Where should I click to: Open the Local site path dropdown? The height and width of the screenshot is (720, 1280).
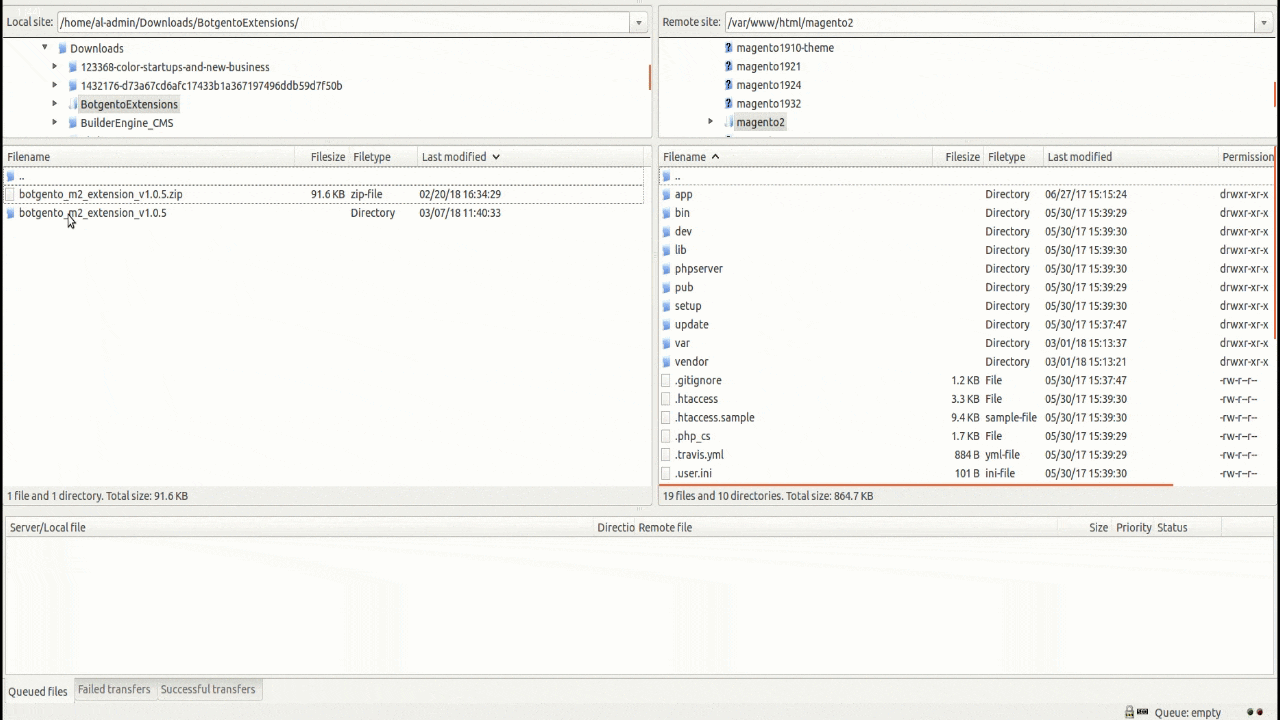[x=638, y=22]
